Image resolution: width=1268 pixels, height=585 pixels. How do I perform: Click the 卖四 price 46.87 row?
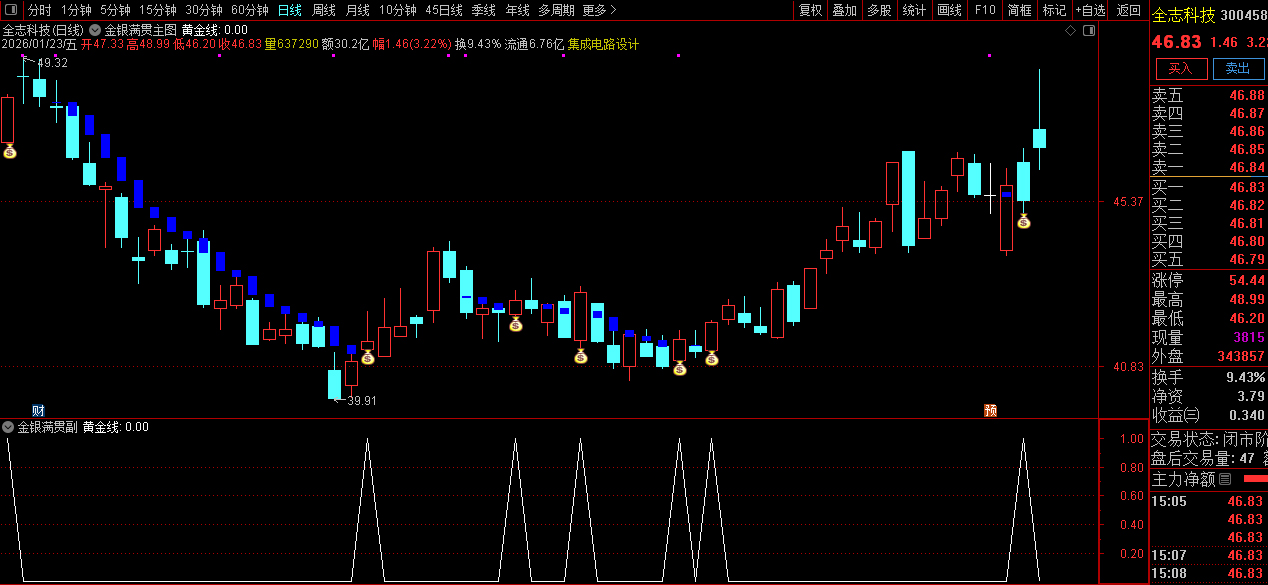[1208, 114]
